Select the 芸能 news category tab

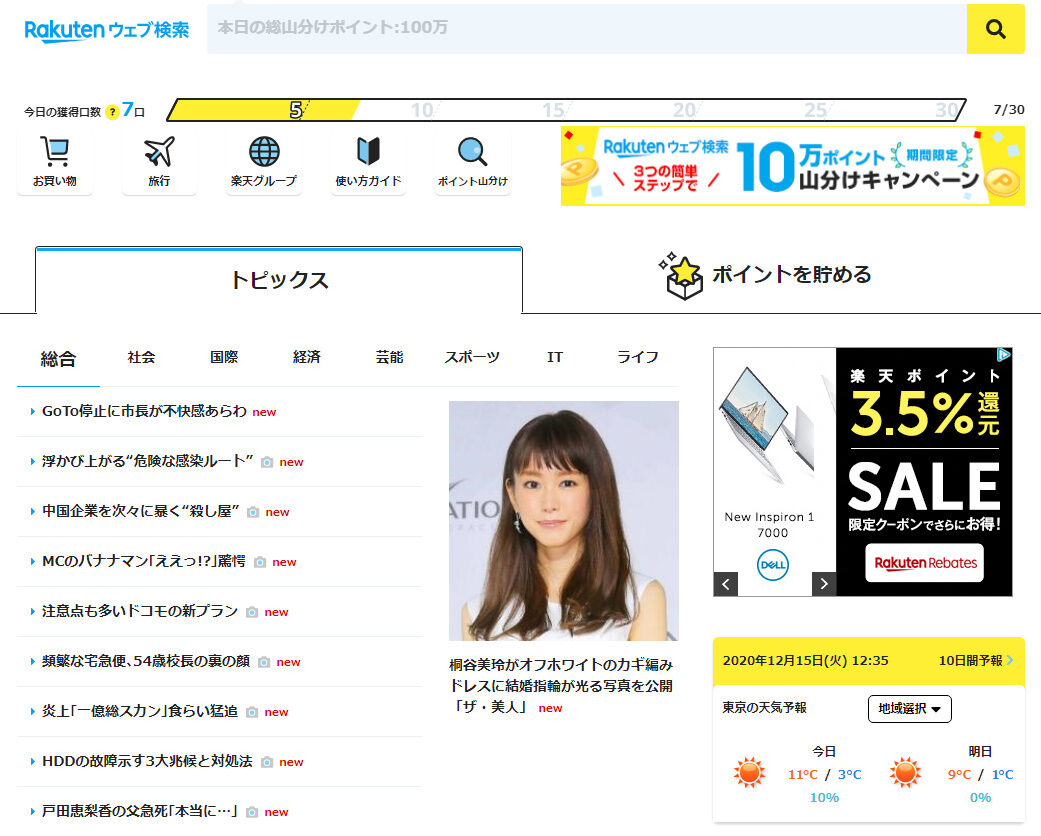click(x=389, y=357)
